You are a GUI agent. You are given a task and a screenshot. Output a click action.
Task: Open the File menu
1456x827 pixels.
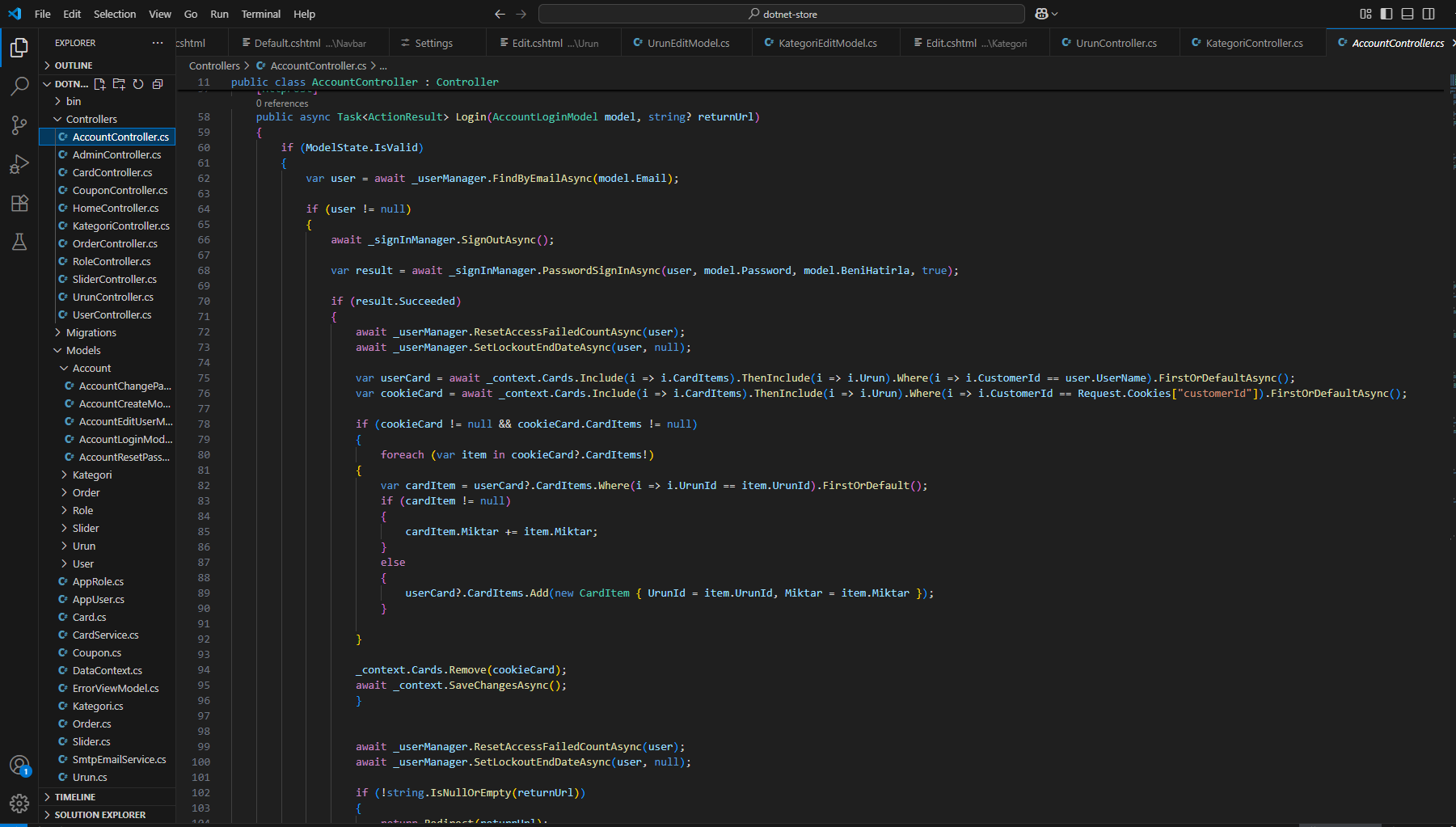pyautogui.click(x=43, y=14)
